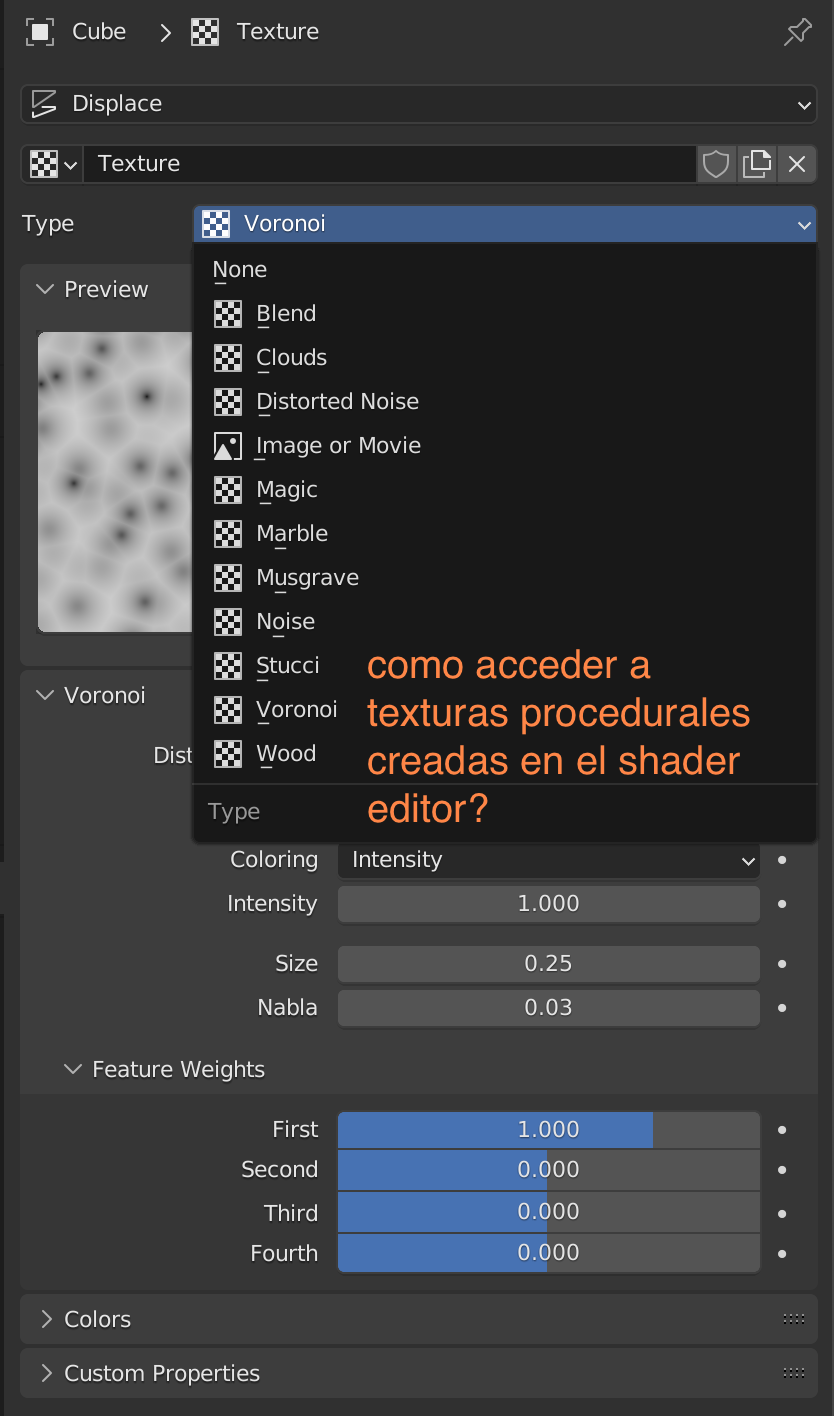Adjust the Fourth feature weight slider
Viewport: 834px width, 1416px height.
point(549,1253)
